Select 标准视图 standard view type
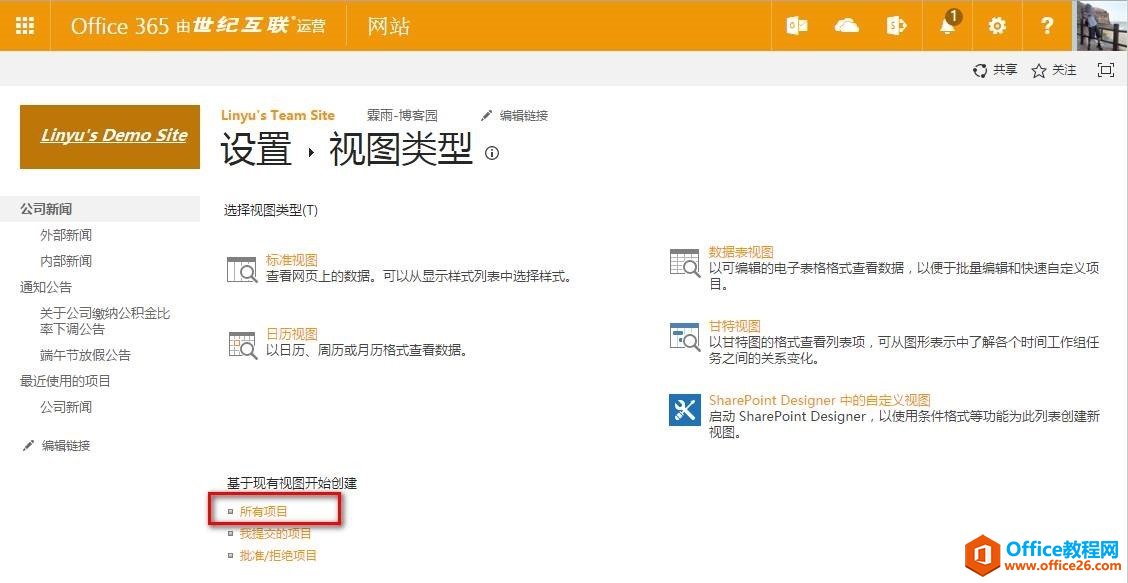This screenshot has width=1128, height=583. point(291,260)
